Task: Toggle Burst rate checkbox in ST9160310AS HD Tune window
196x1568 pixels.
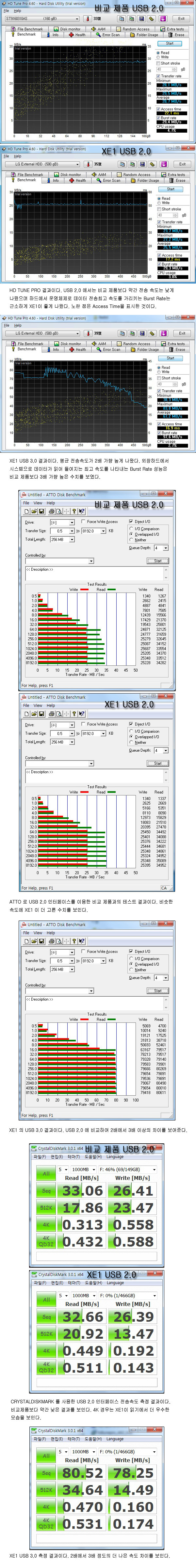Action: (x=159, y=118)
